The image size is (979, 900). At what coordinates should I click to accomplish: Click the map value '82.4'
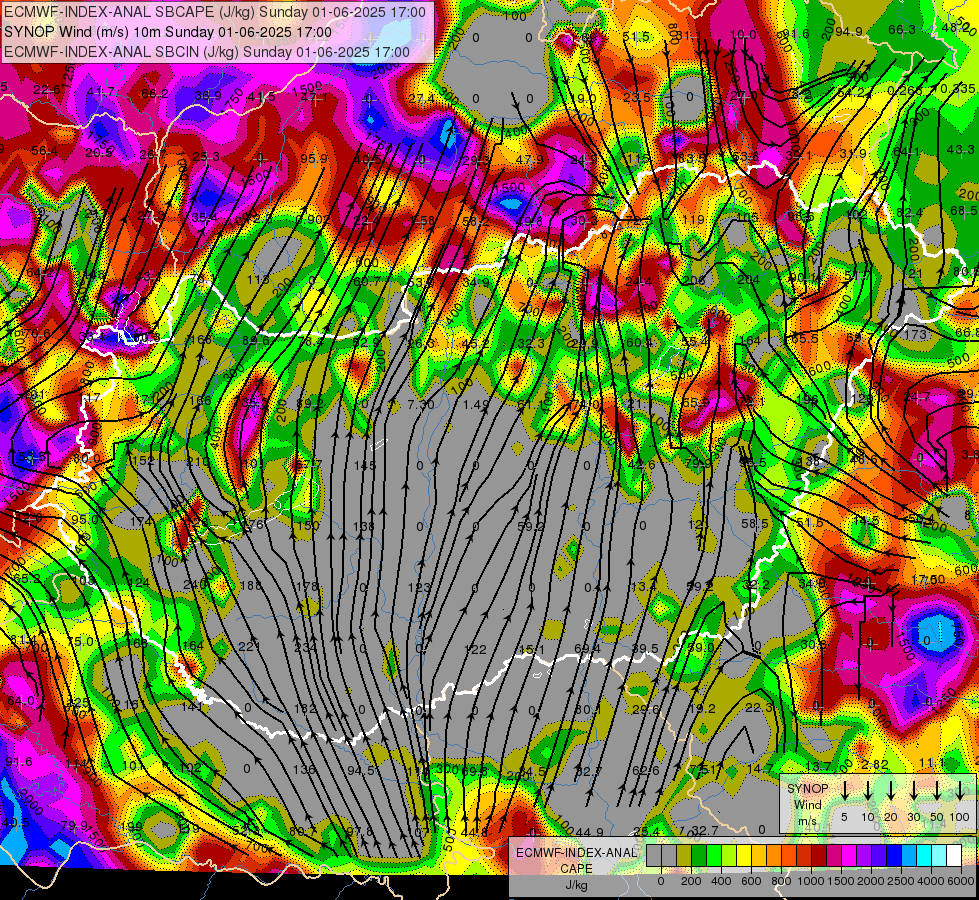pos(909,213)
